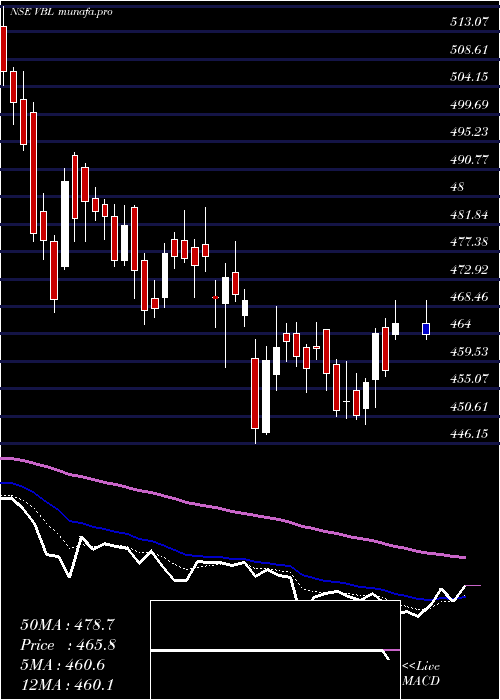
Task: Select the 499.69 price axis label
Action: click(468, 104)
